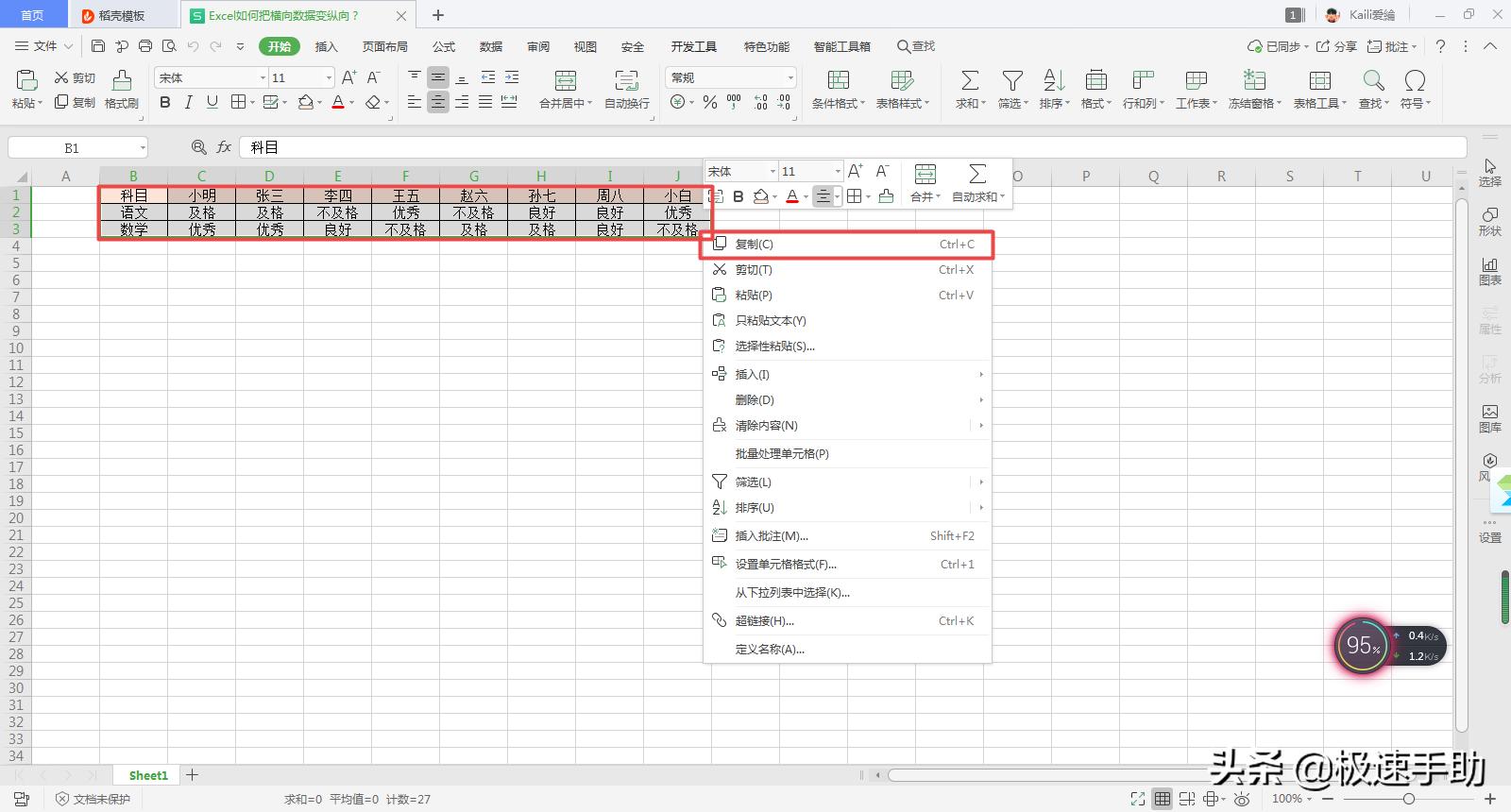Expand the Name Box B1 dropdown
This screenshot has width=1511, height=812.
(x=143, y=147)
